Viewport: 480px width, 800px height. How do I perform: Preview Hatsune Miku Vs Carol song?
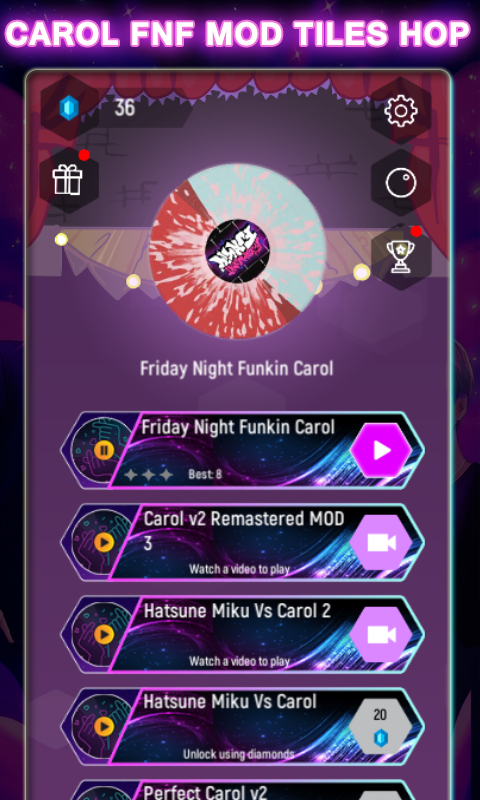pyautogui.click(x=104, y=726)
